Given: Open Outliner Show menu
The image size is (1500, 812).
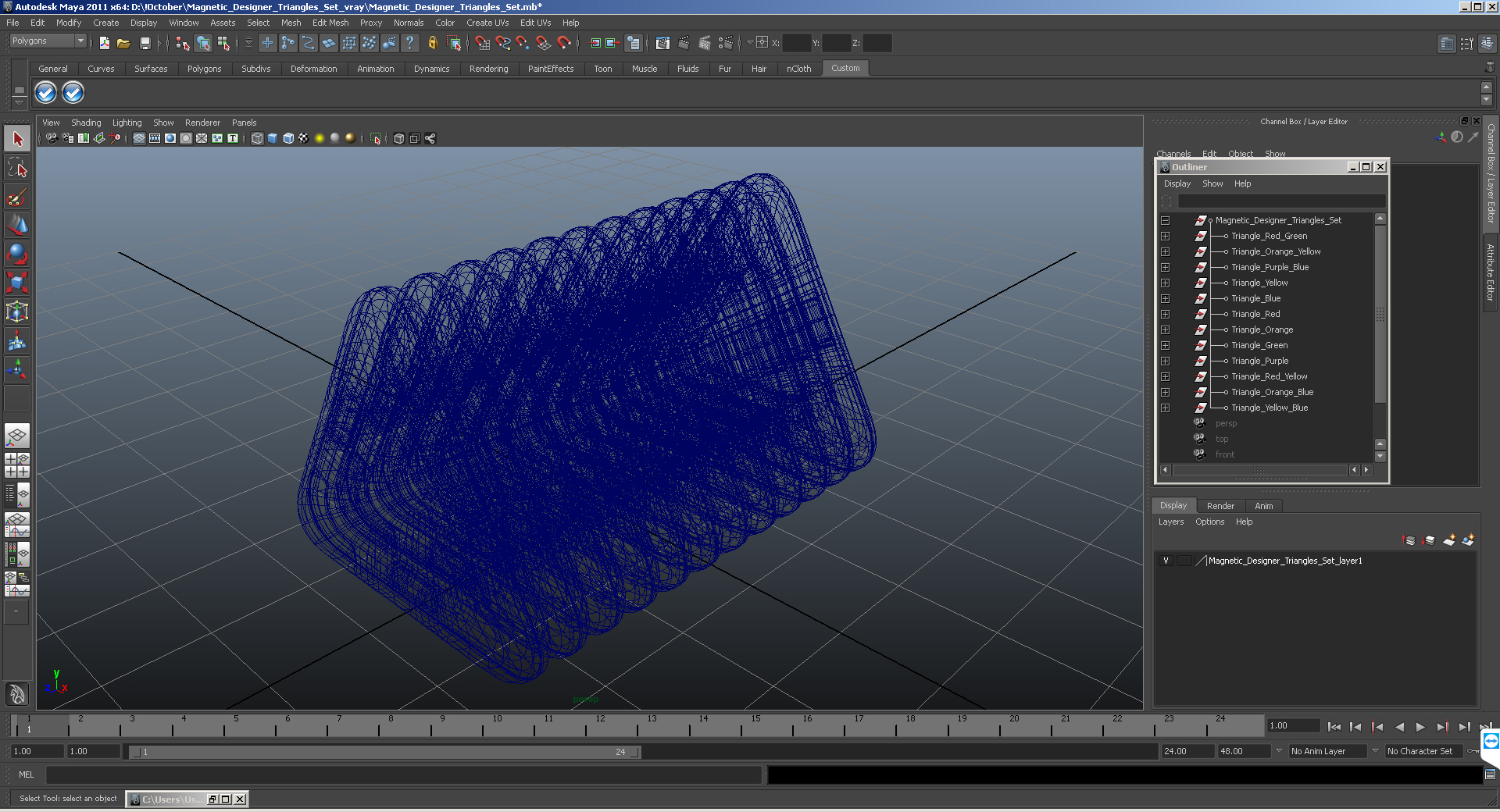Looking at the screenshot, I should tap(1212, 183).
